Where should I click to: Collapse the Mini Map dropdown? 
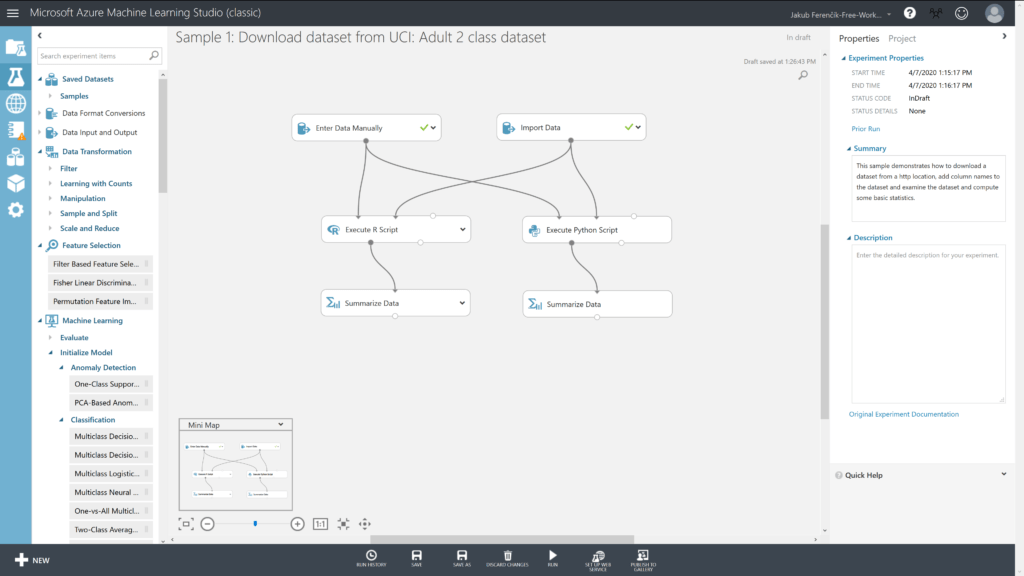[x=281, y=424]
